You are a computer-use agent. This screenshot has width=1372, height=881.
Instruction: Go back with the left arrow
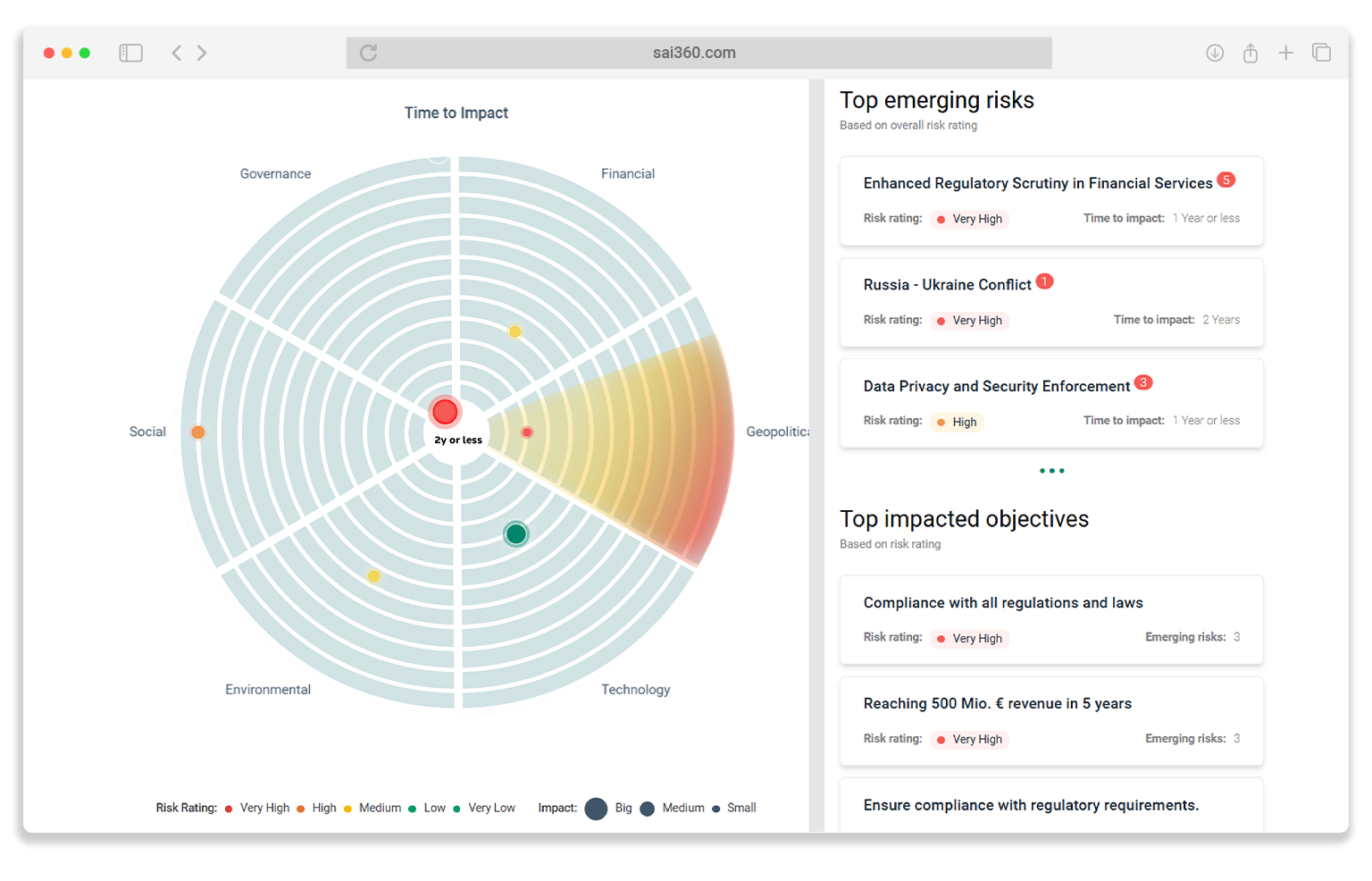click(x=177, y=53)
